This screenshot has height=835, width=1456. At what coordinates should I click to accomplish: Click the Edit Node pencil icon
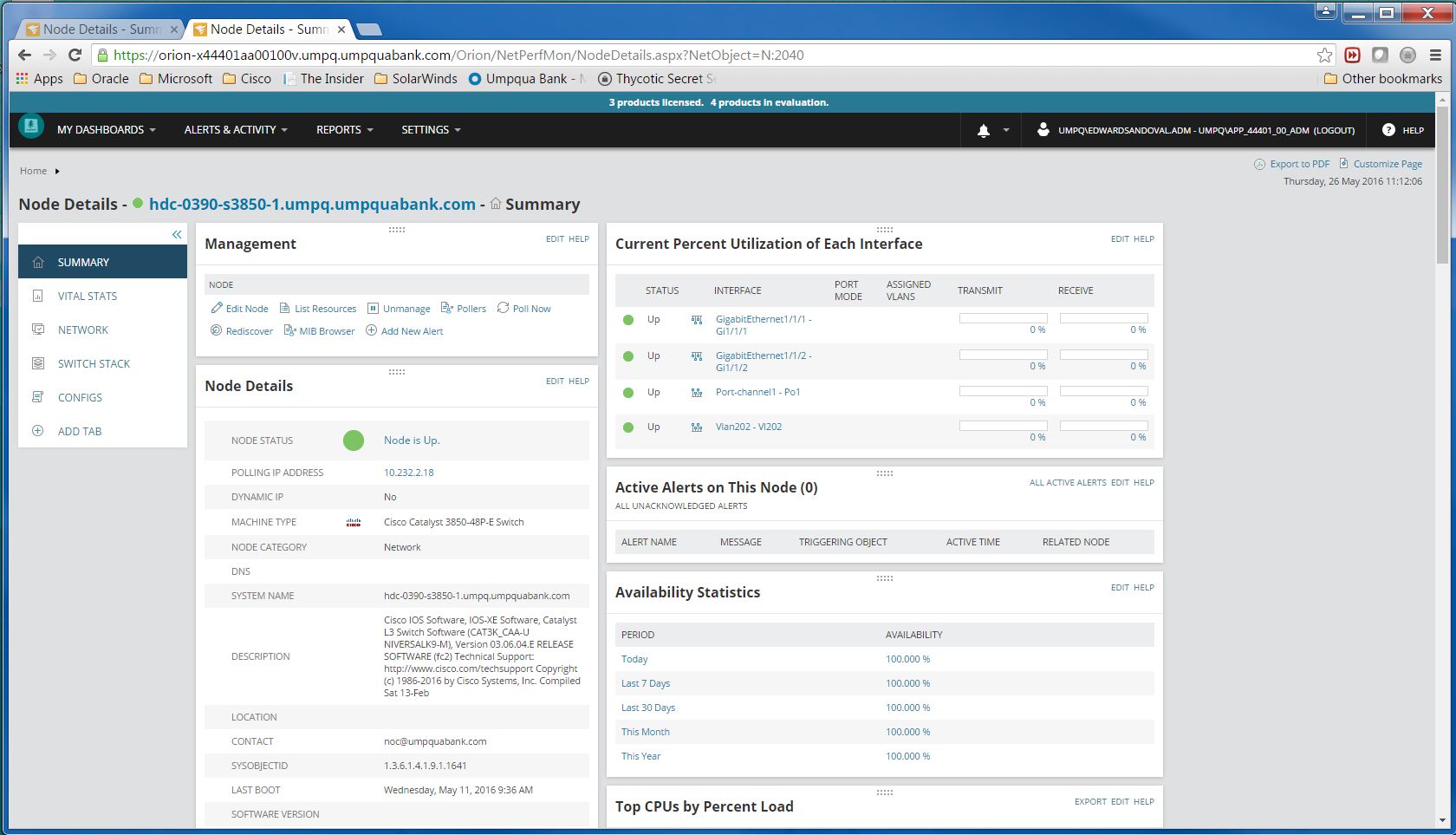pos(217,308)
